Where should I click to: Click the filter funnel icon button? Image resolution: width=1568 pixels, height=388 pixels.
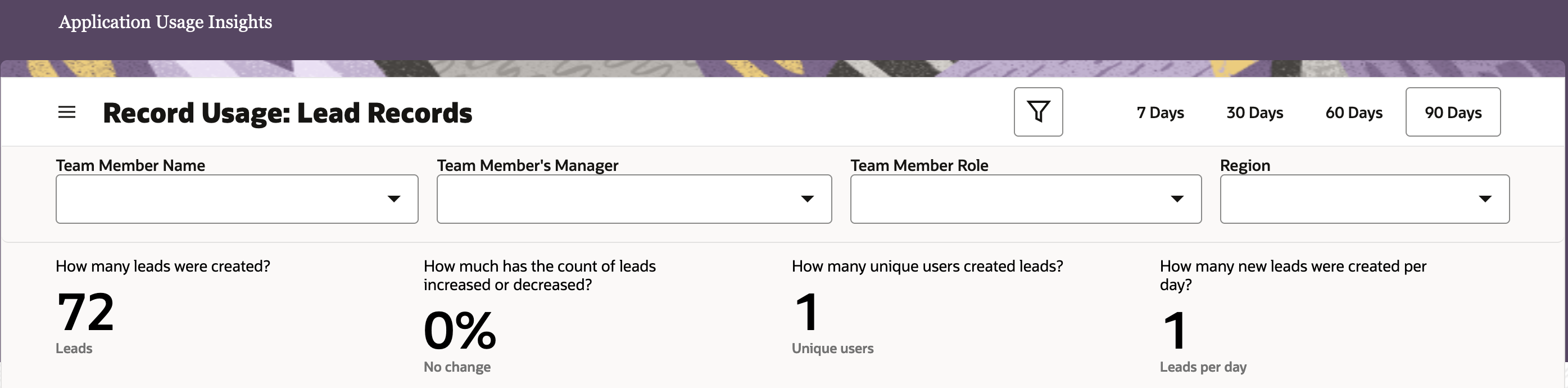pyautogui.click(x=1038, y=112)
